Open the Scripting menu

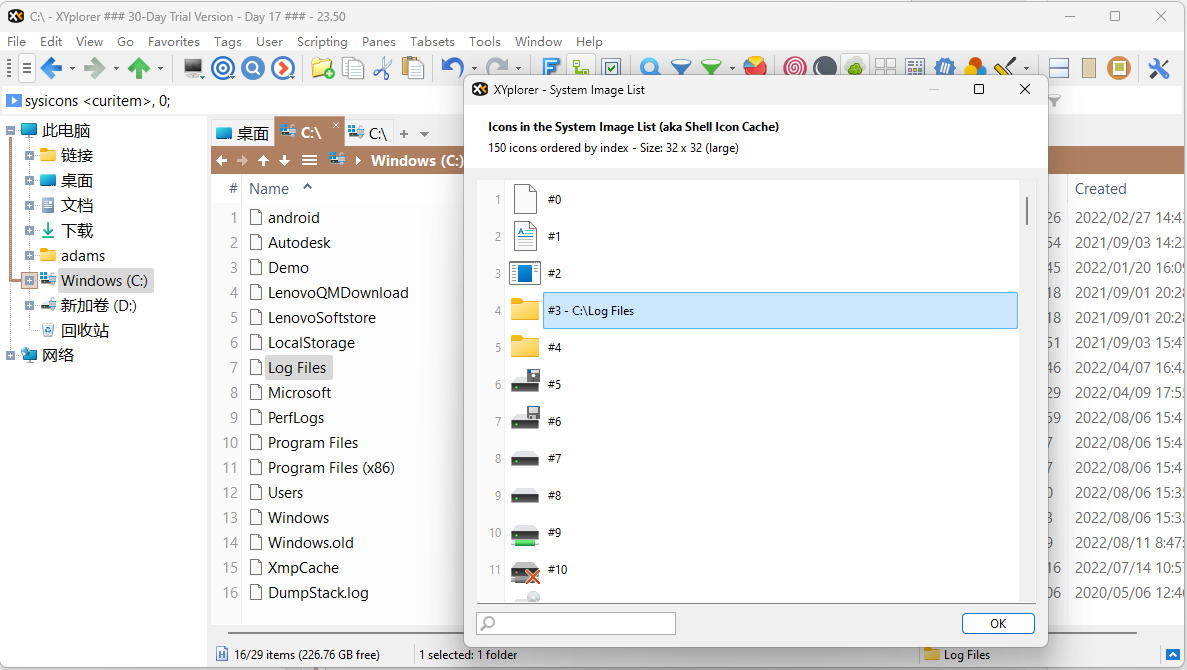coord(322,41)
